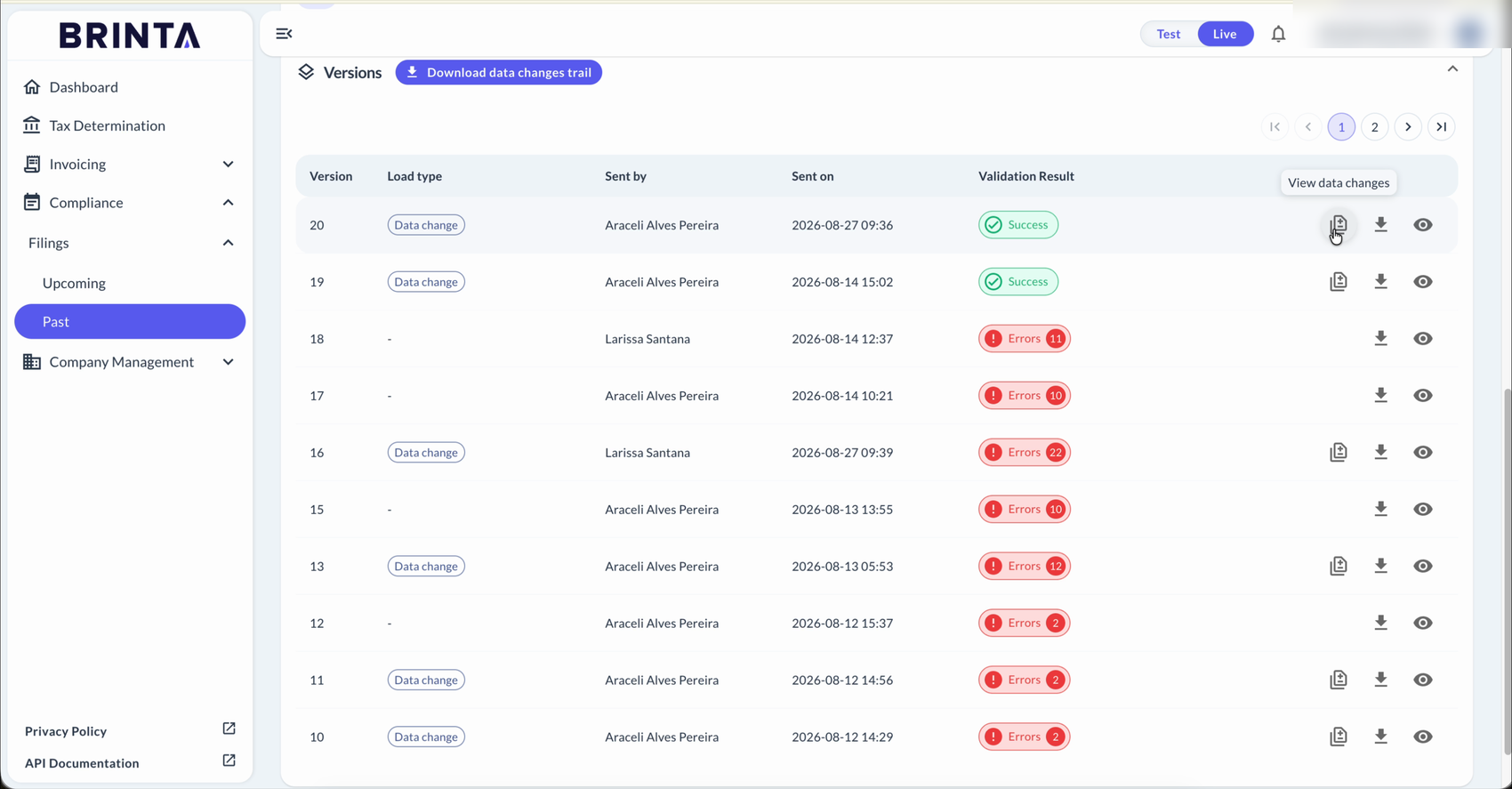Download data changes trail

499,73
